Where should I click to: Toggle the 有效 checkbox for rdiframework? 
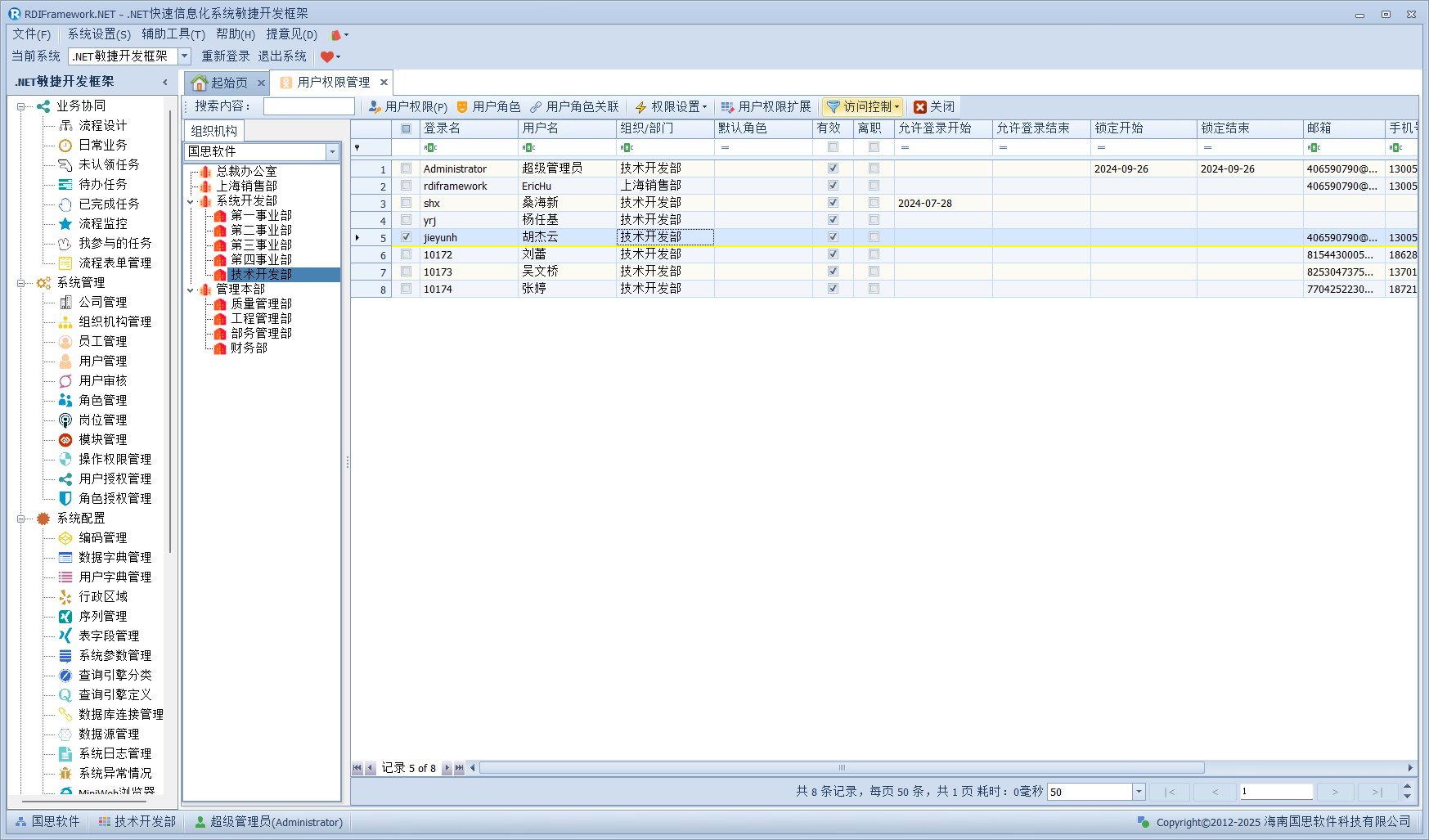click(833, 186)
